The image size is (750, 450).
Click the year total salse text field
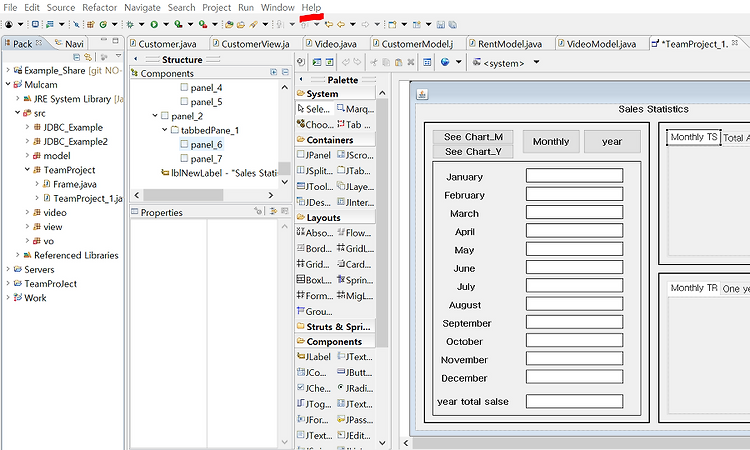[x=574, y=401]
